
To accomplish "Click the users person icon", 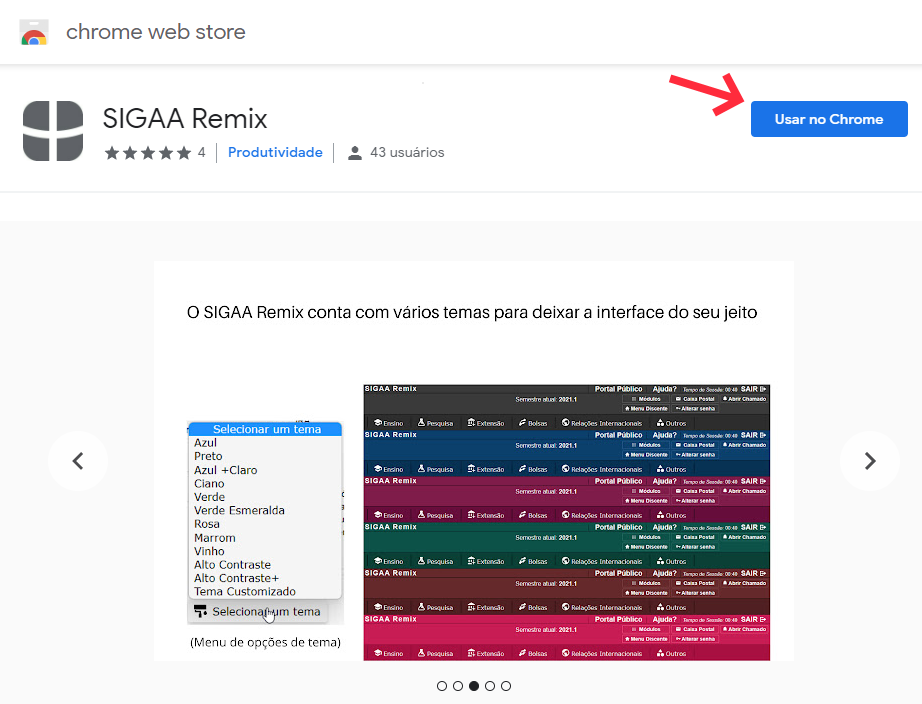I will (x=355, y=153).
